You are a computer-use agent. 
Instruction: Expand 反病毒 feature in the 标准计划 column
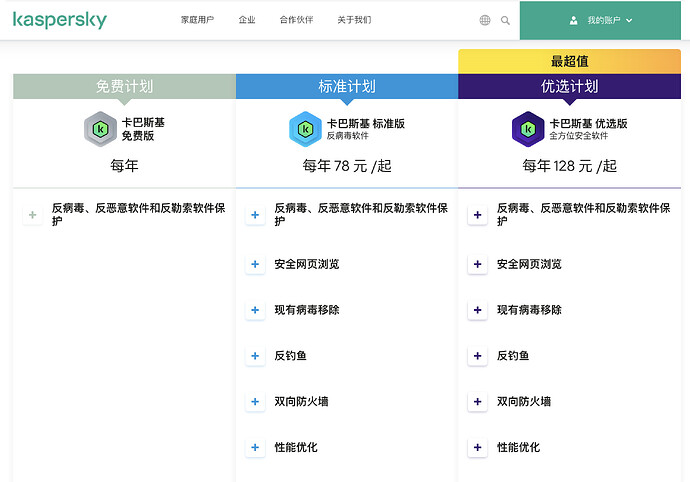tap(255, 215)
